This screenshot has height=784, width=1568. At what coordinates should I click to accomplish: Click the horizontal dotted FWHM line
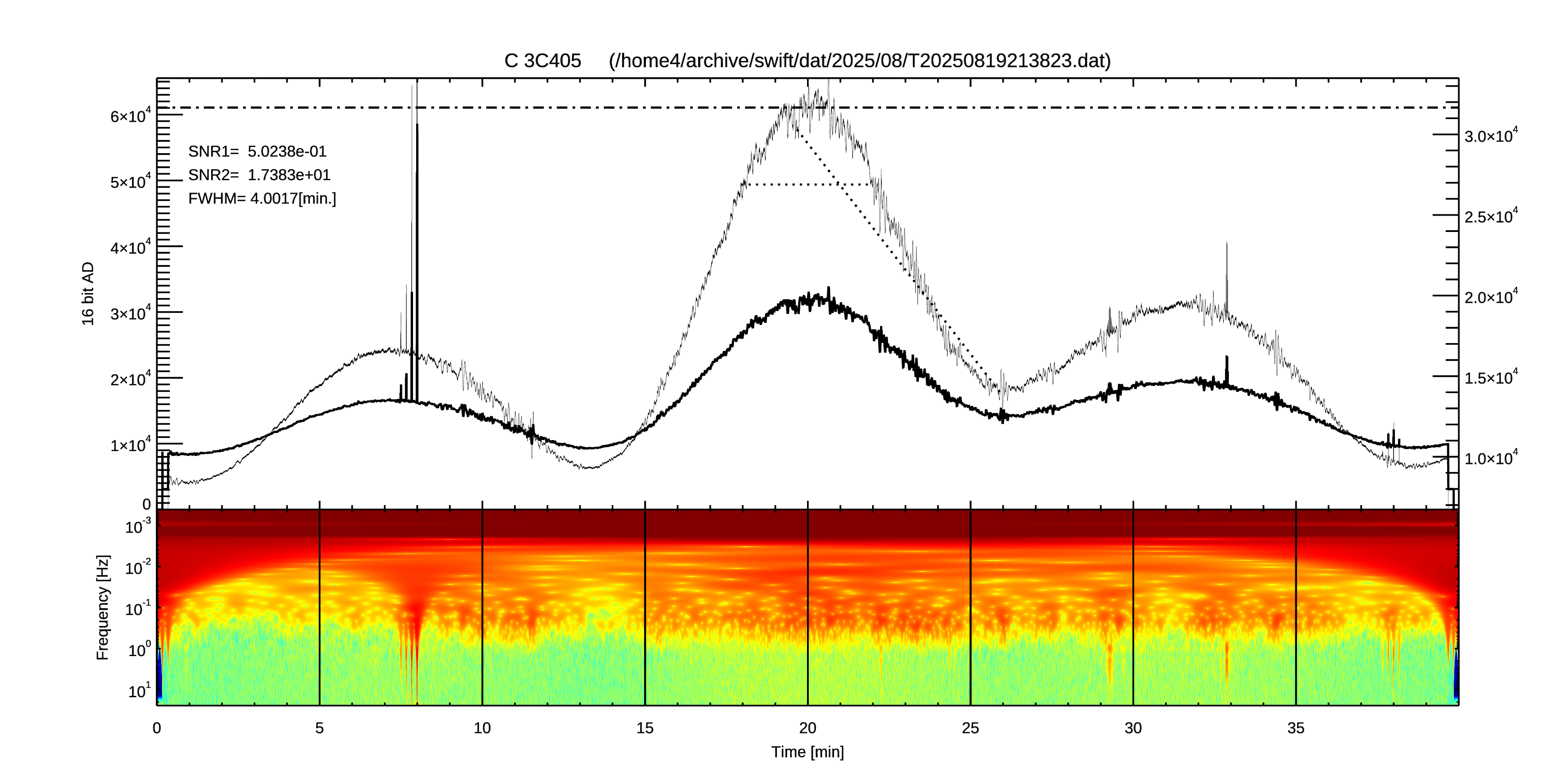808,184
